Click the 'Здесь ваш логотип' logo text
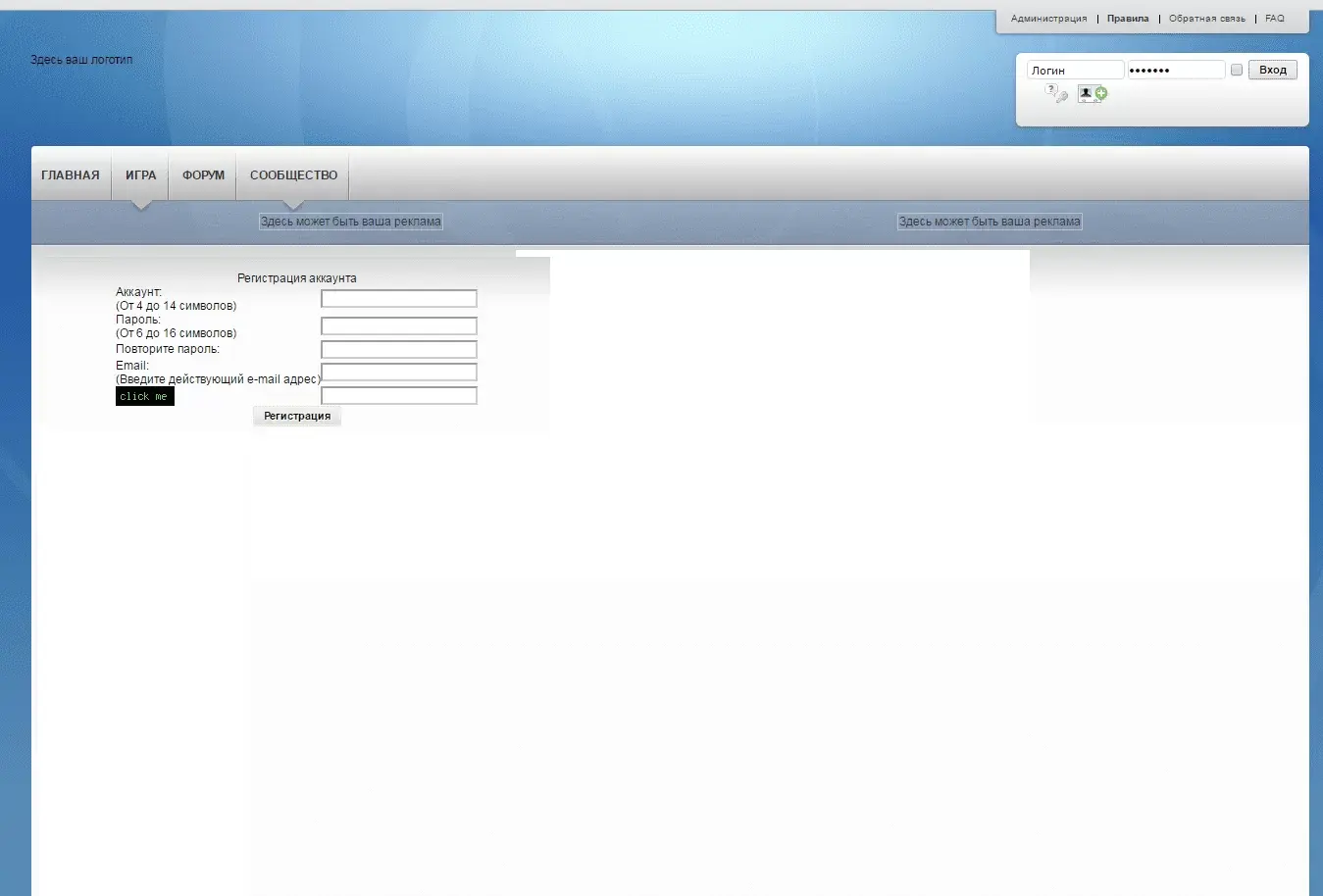The width and height of the screenshot is (1323, 896). click(81, 60)
